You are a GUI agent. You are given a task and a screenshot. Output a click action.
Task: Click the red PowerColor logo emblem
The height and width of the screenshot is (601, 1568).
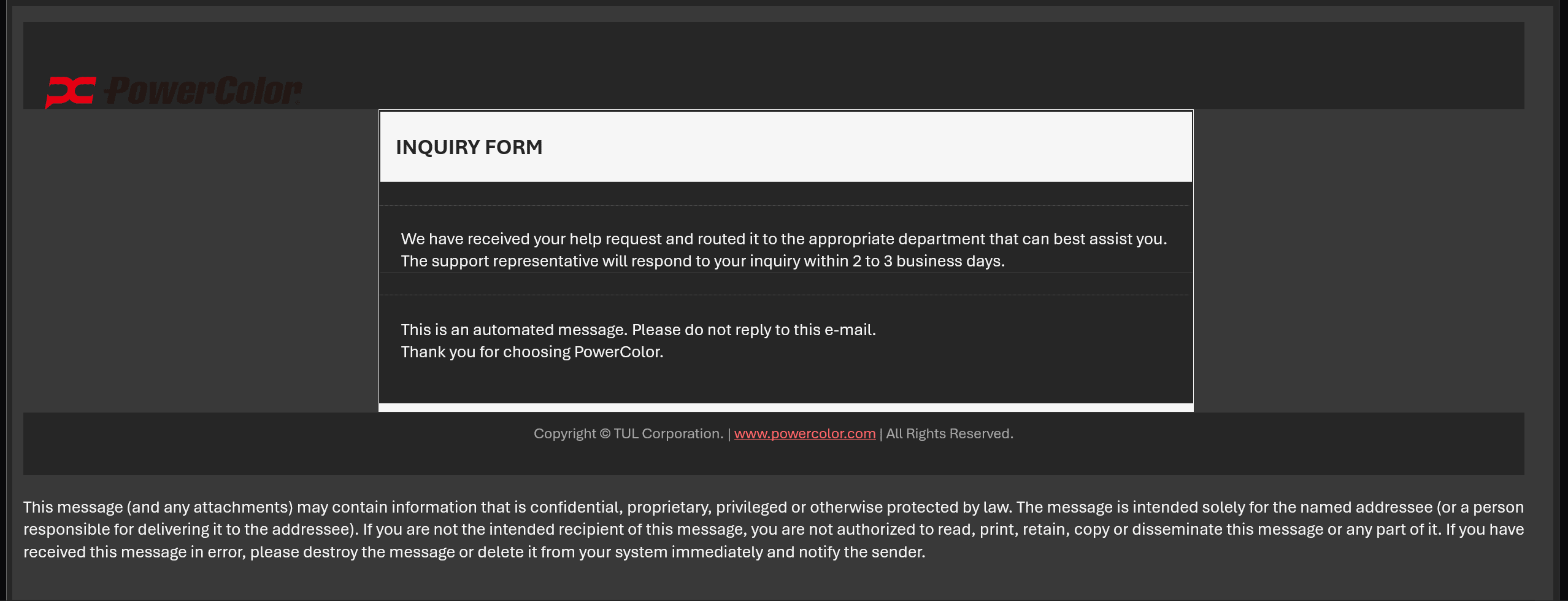[71, 91]
